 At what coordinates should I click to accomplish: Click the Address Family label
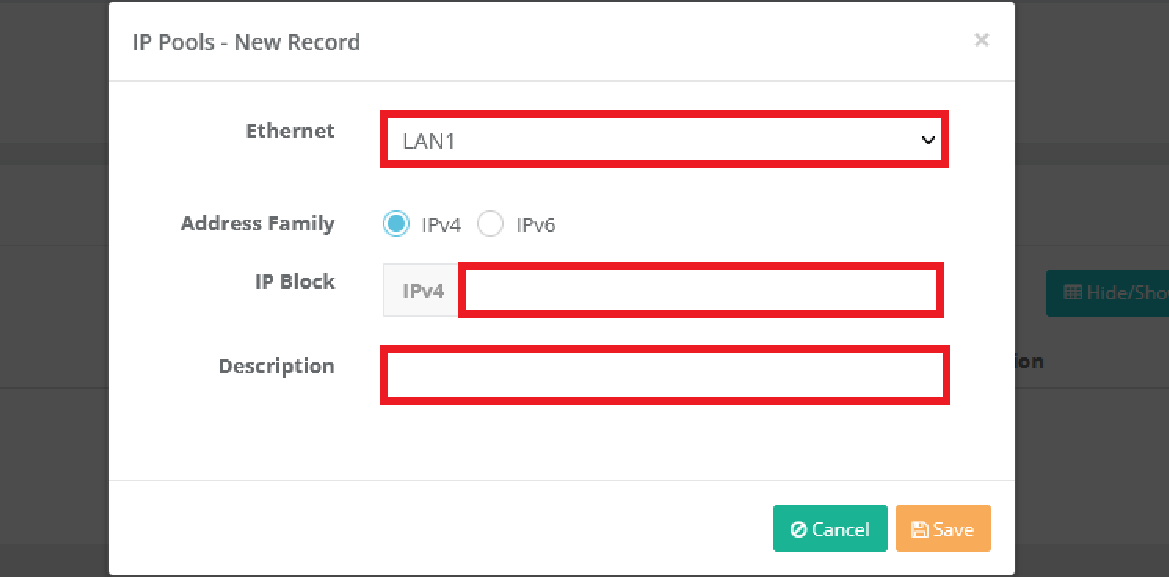tap(257, 223)
